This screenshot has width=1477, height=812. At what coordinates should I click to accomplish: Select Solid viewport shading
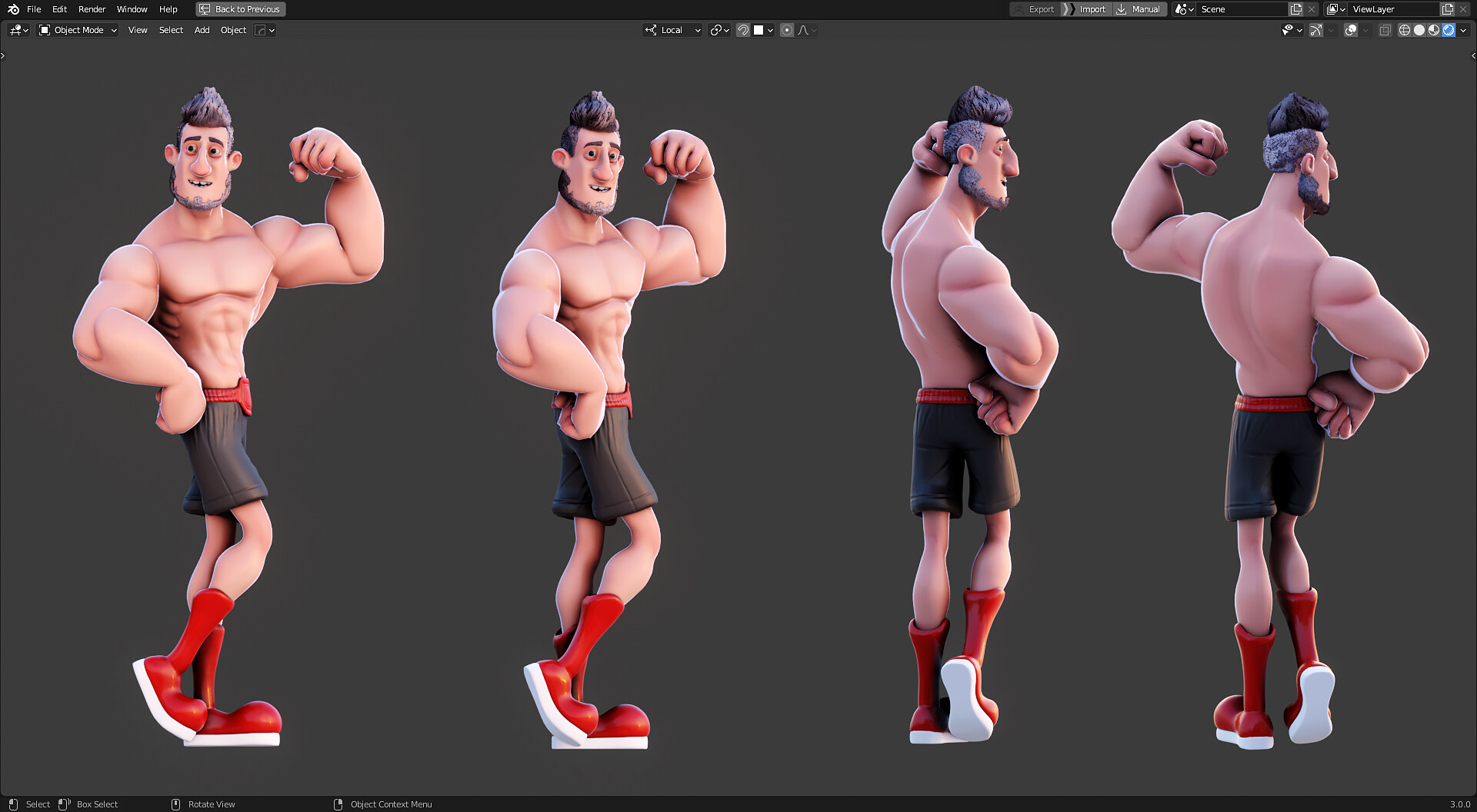[1419, 30]
